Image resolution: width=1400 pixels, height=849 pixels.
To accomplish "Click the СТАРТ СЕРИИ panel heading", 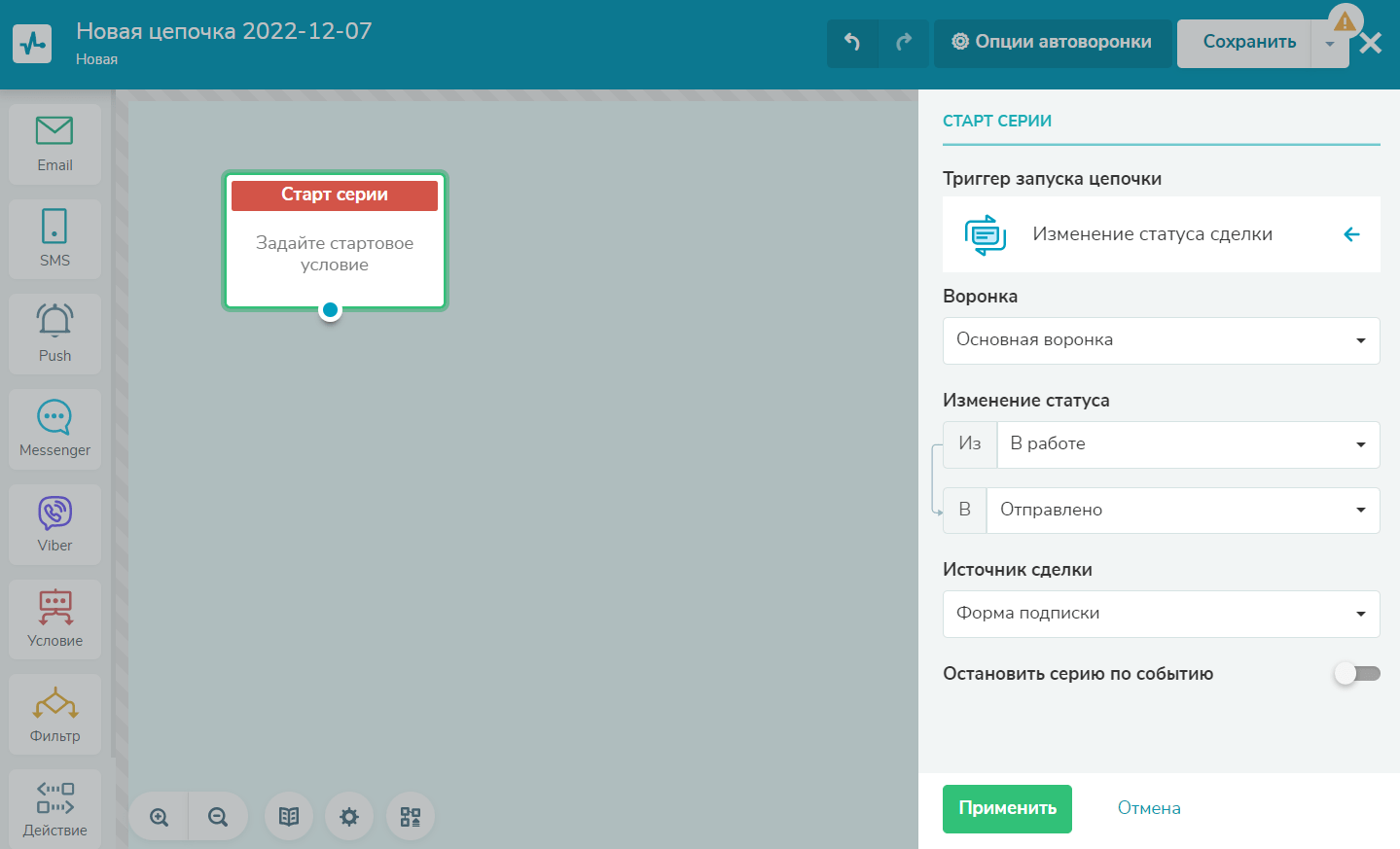I will click(x=997, y=122).
